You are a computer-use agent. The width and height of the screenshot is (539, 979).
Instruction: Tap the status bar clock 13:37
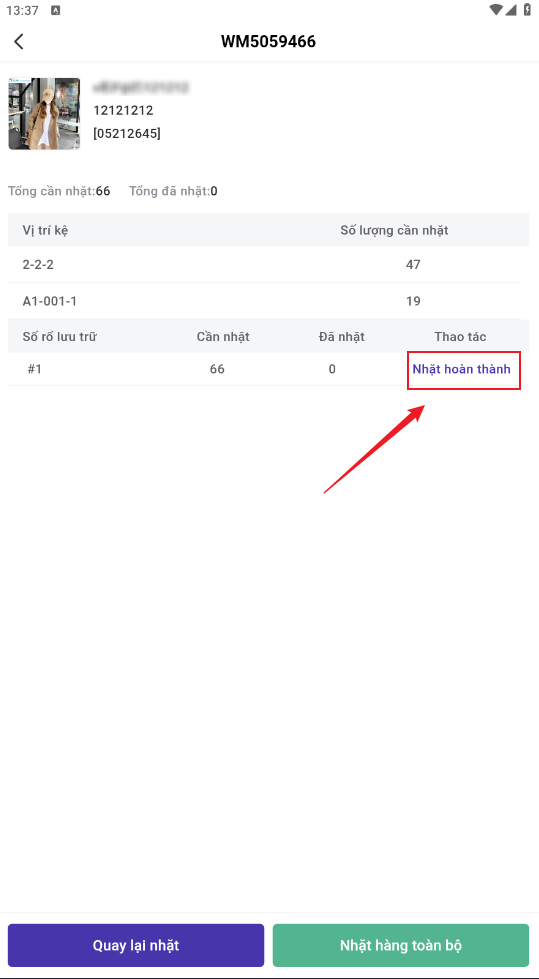(22, 11)
